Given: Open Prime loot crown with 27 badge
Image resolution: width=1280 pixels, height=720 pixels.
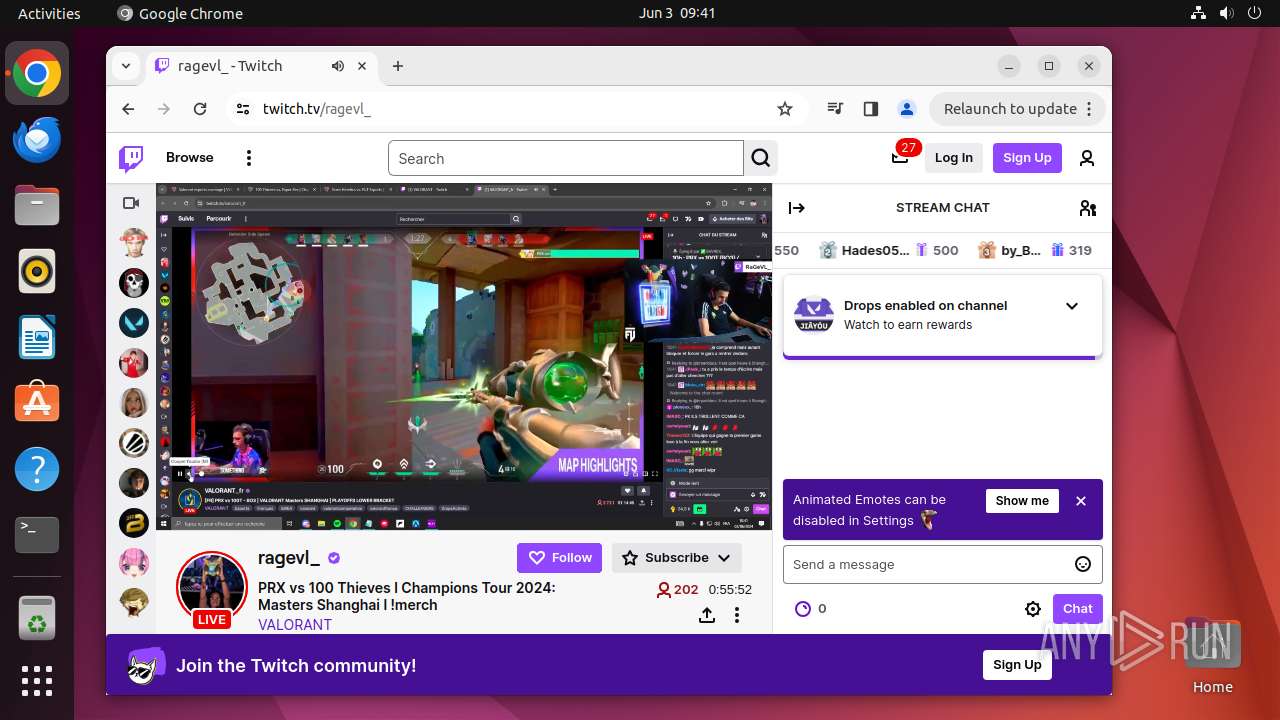Looking at the screenshot, I should [x=901, y=157].
